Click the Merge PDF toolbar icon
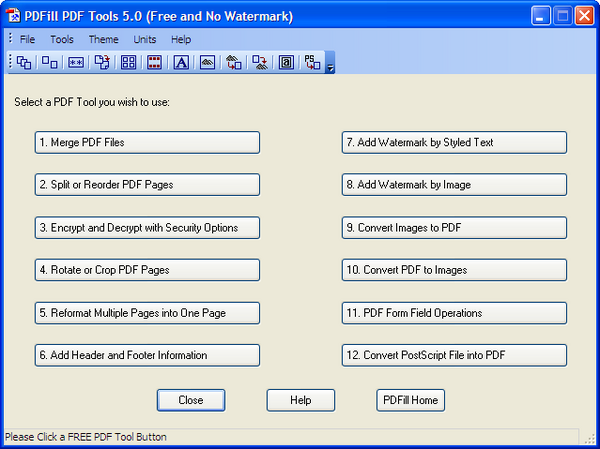 click(x=24, y=62)
